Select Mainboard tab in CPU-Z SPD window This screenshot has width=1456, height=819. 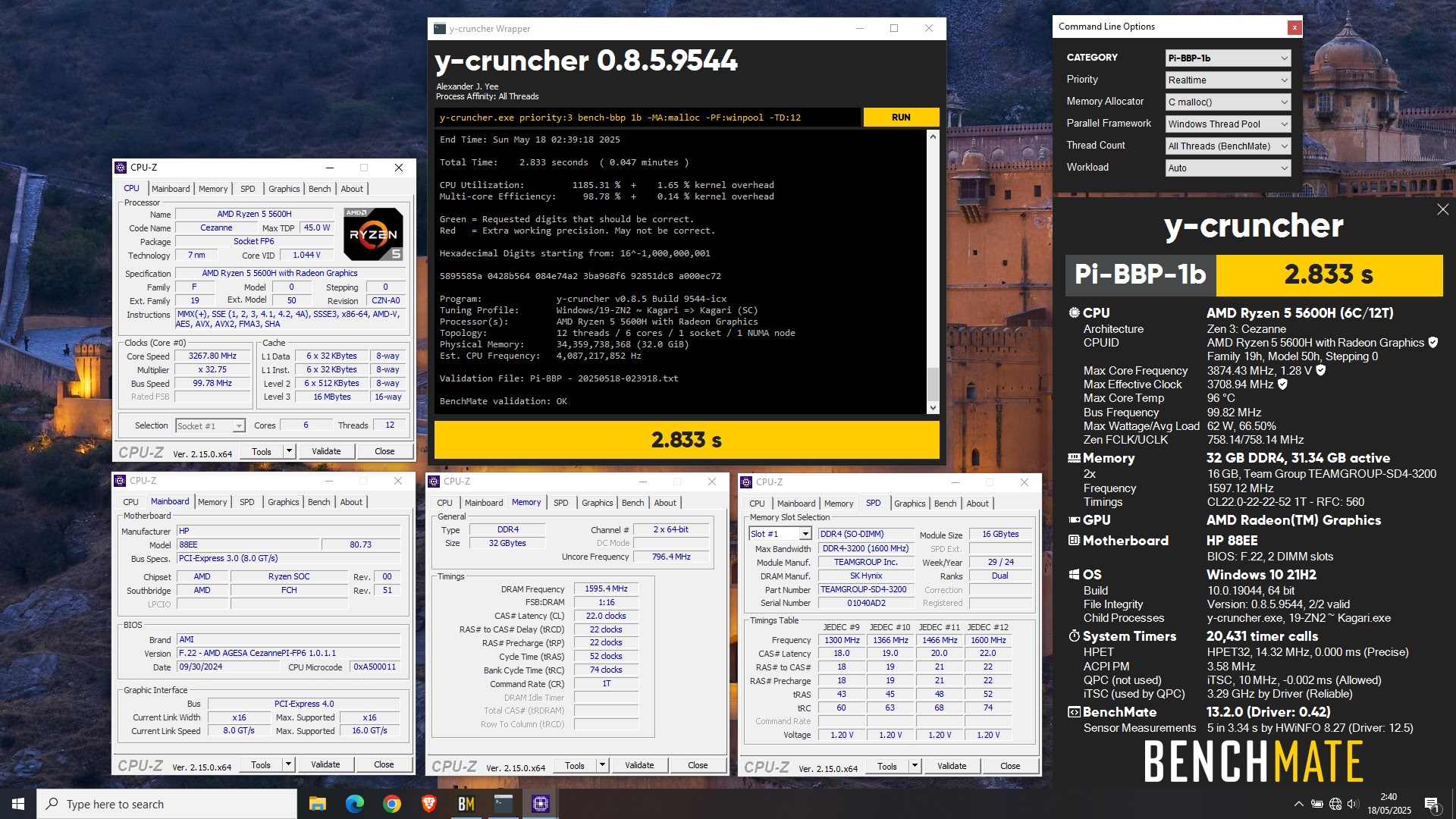point(796,504)
